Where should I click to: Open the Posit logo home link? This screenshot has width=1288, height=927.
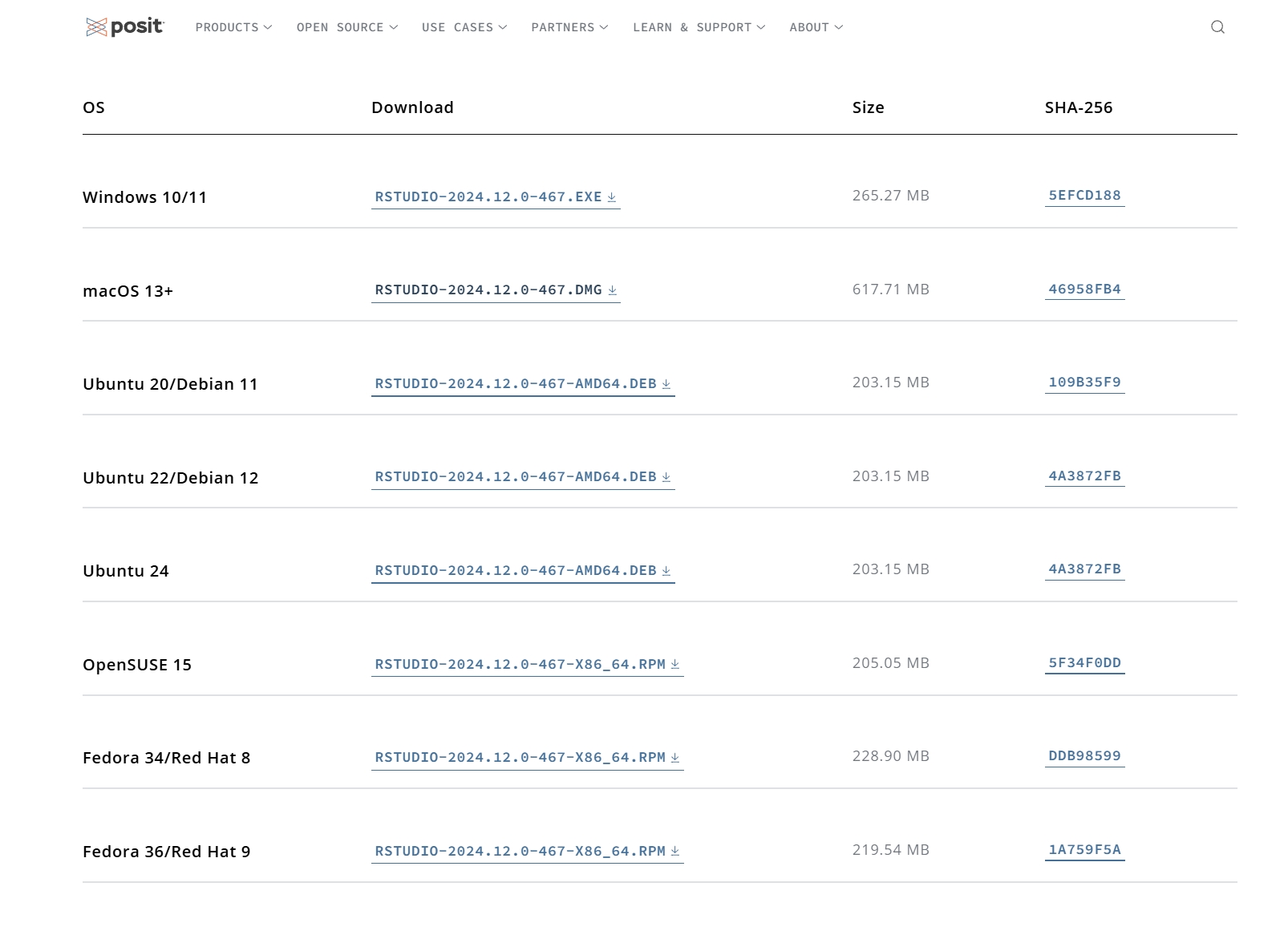click(x=124, y=26)
